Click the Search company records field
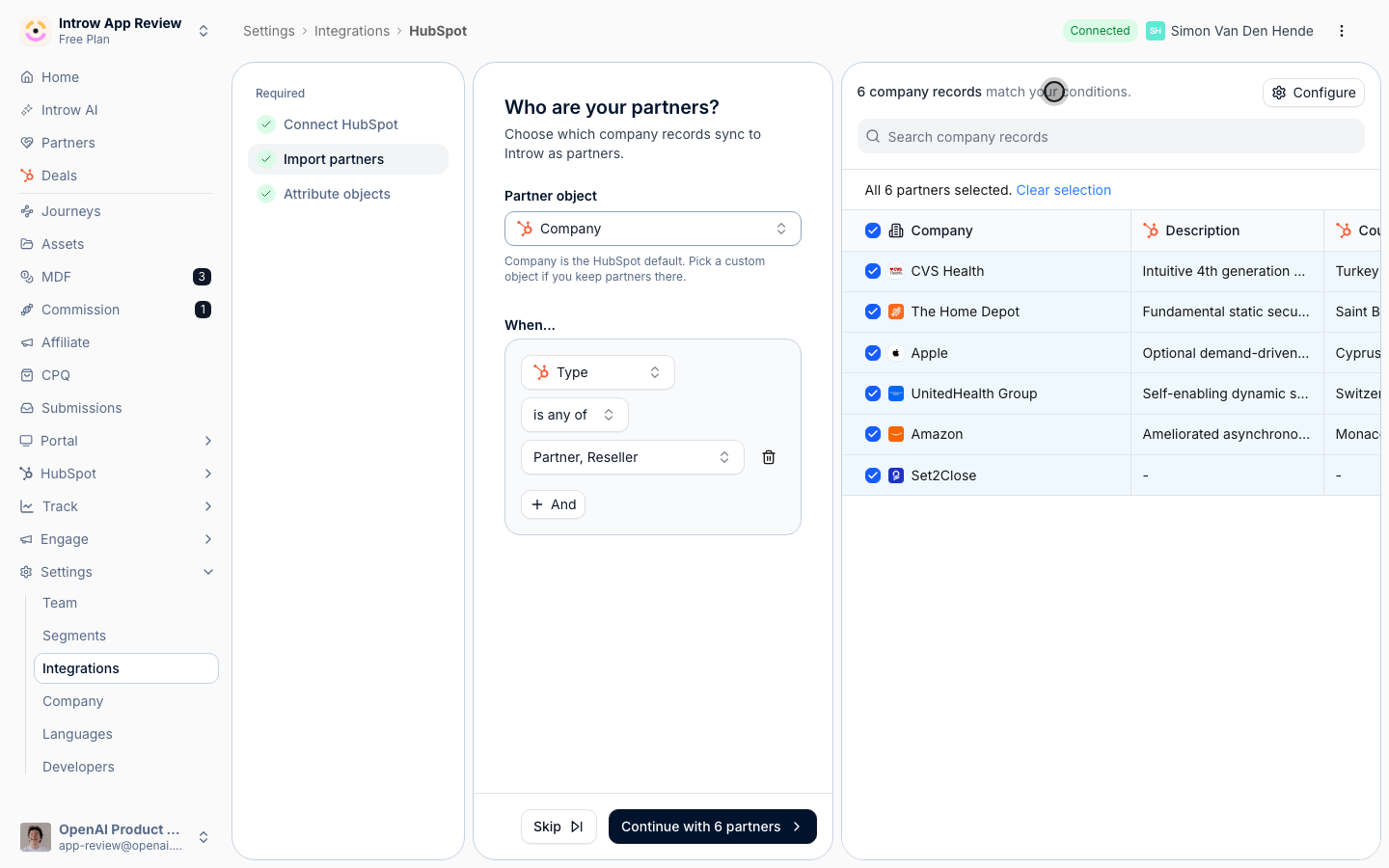Image resolution: width=1389 pixels, height=868 pixels. coord(1111,137)
